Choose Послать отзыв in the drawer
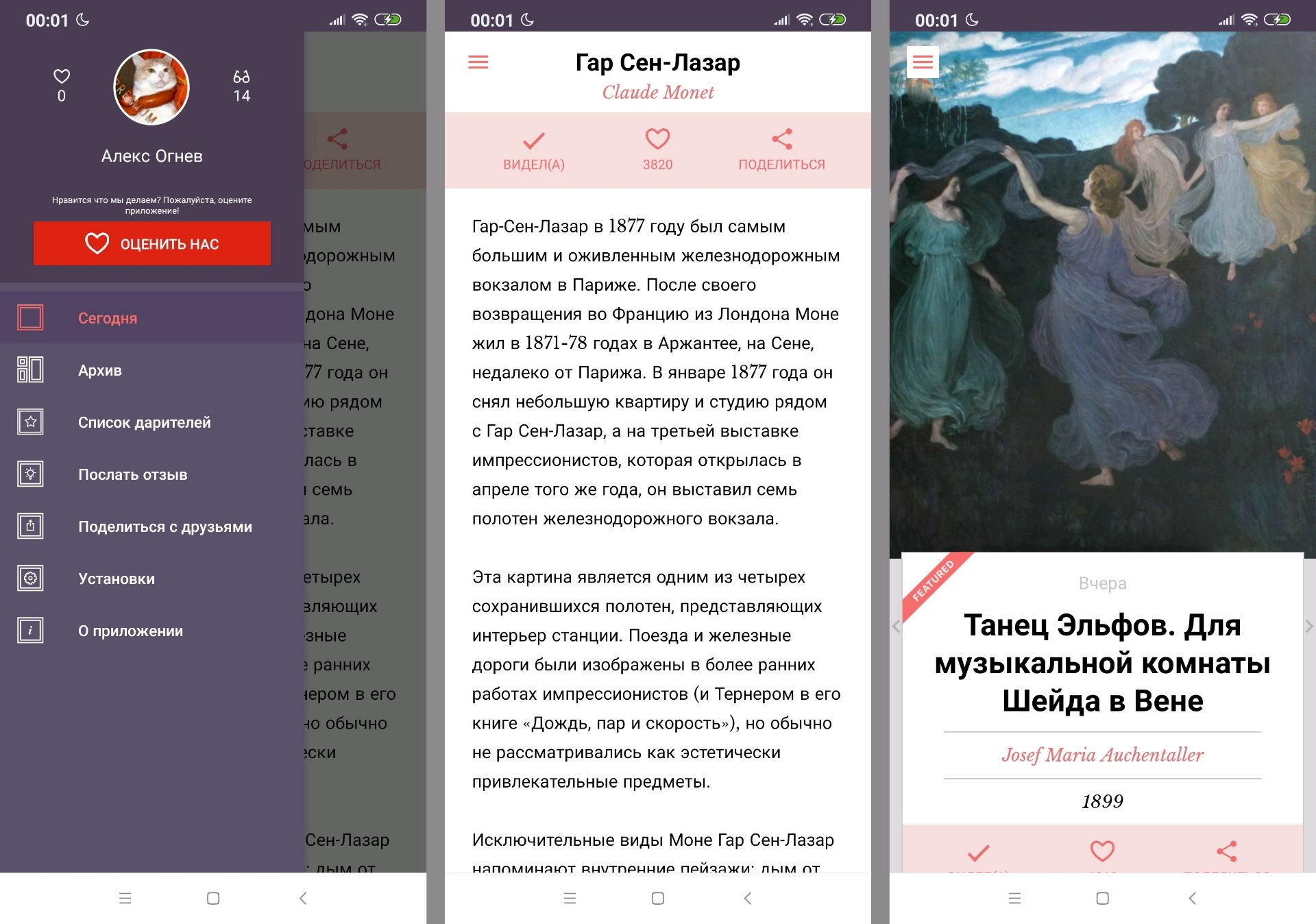1316x924 pixels. click(152, 474)
